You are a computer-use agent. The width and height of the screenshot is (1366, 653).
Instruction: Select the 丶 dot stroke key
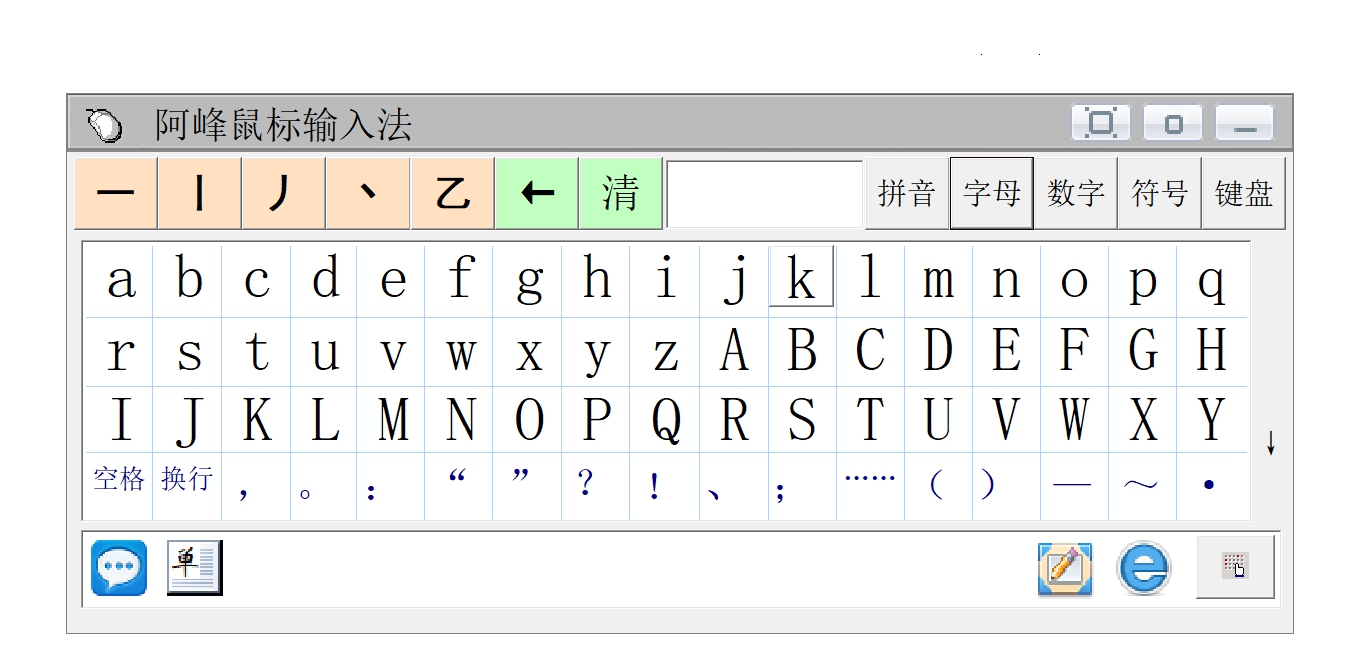(x=368, y=192)
